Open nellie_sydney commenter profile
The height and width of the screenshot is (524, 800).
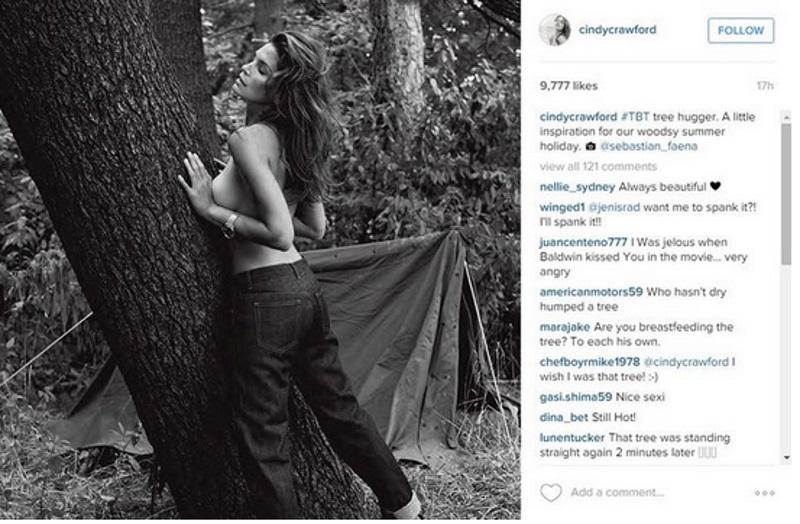578,187
